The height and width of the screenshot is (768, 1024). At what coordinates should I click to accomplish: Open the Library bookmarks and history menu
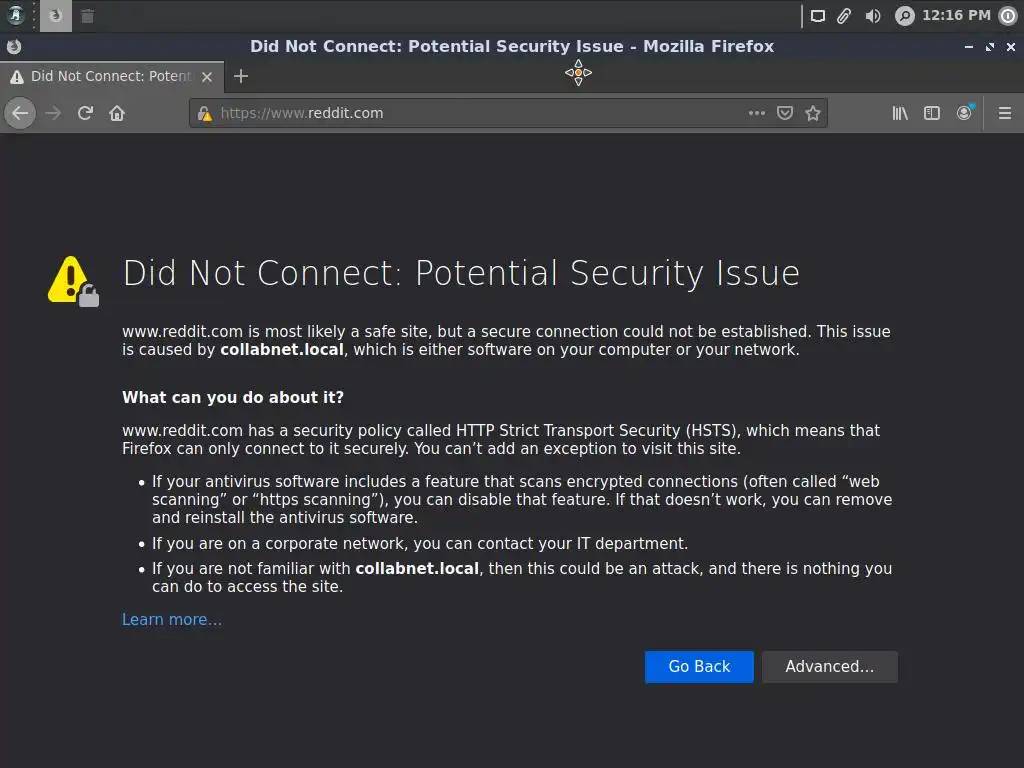pos(900,113)
